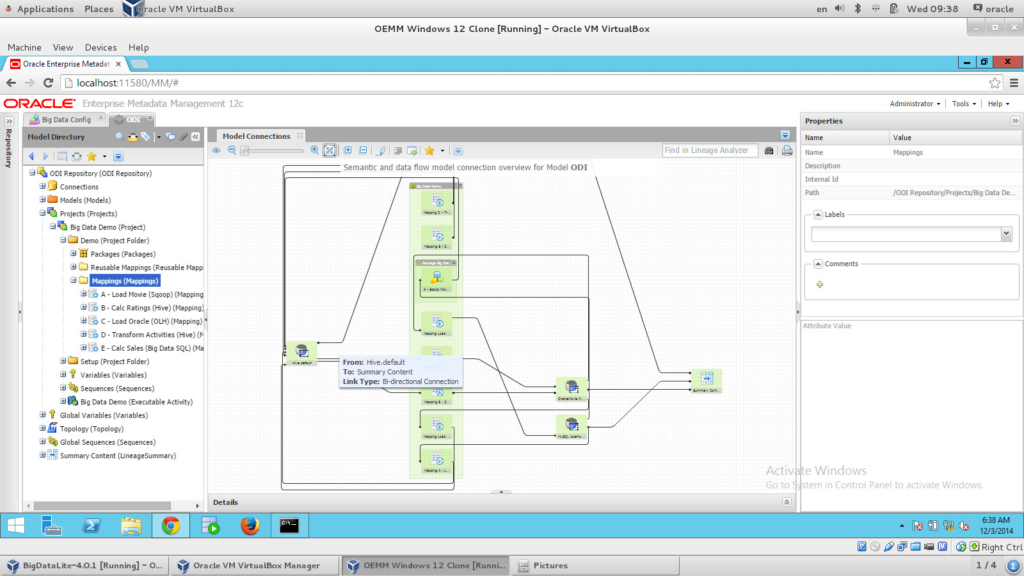
Task: Click the tag icon in Model Directory header
Action: pos(146,137)
